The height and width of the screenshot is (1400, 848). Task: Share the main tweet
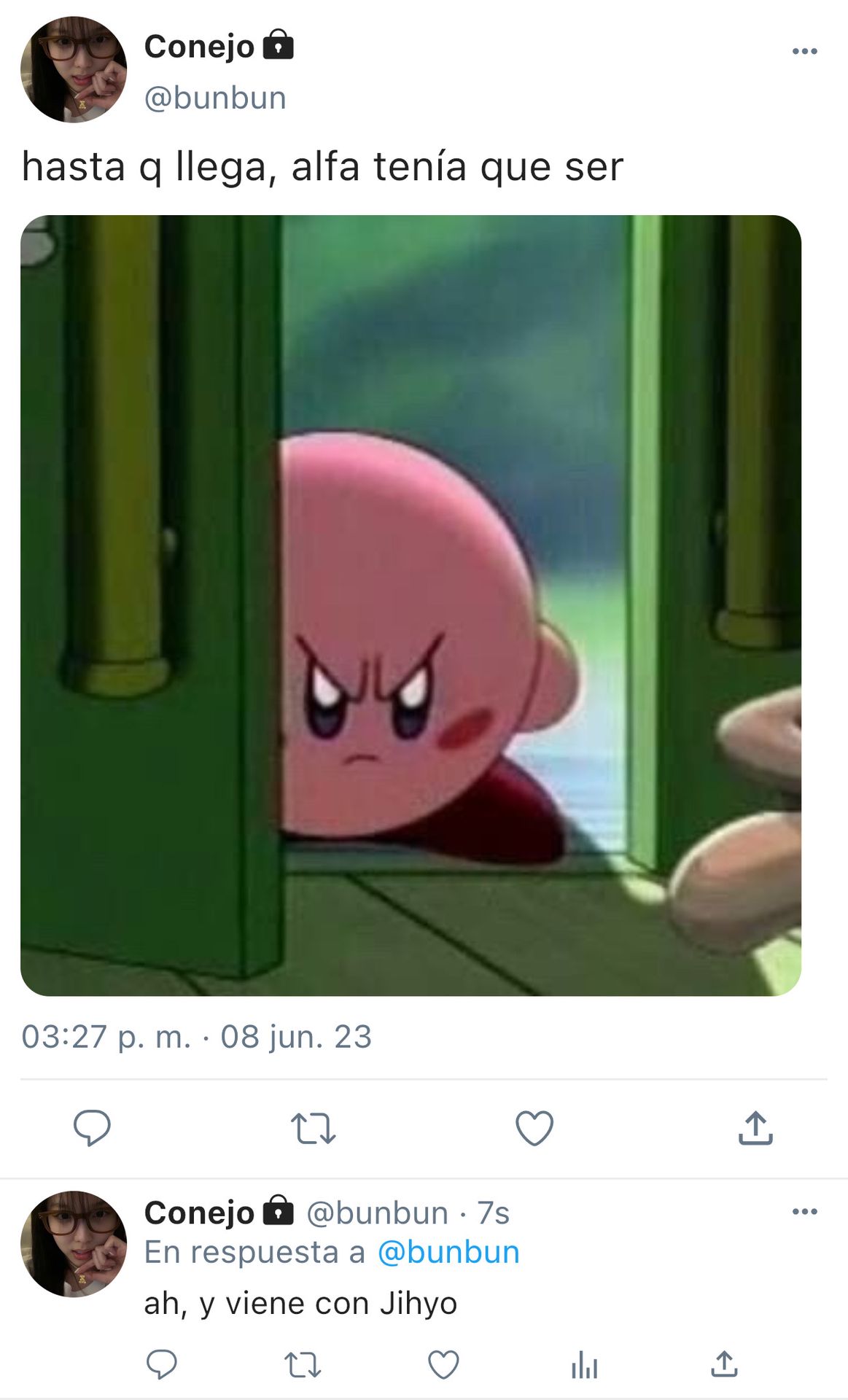click(755, 1128)
